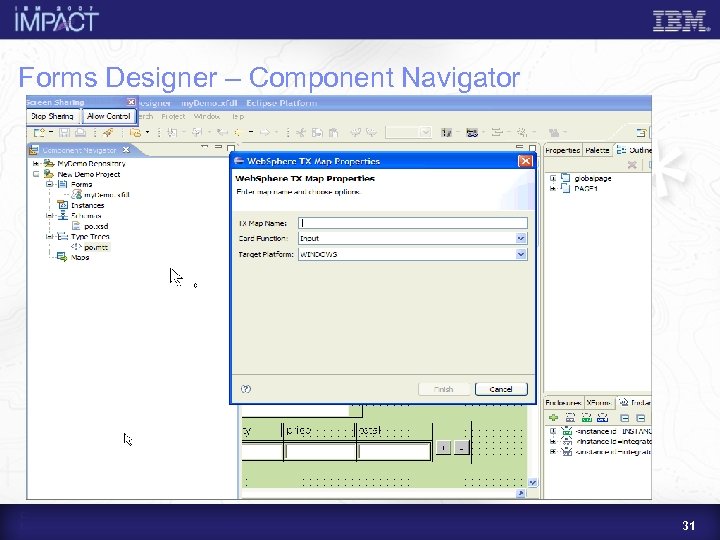Click the greyed Finish button
The height and width of the screenshot is (540, 720).
(444, 389)
